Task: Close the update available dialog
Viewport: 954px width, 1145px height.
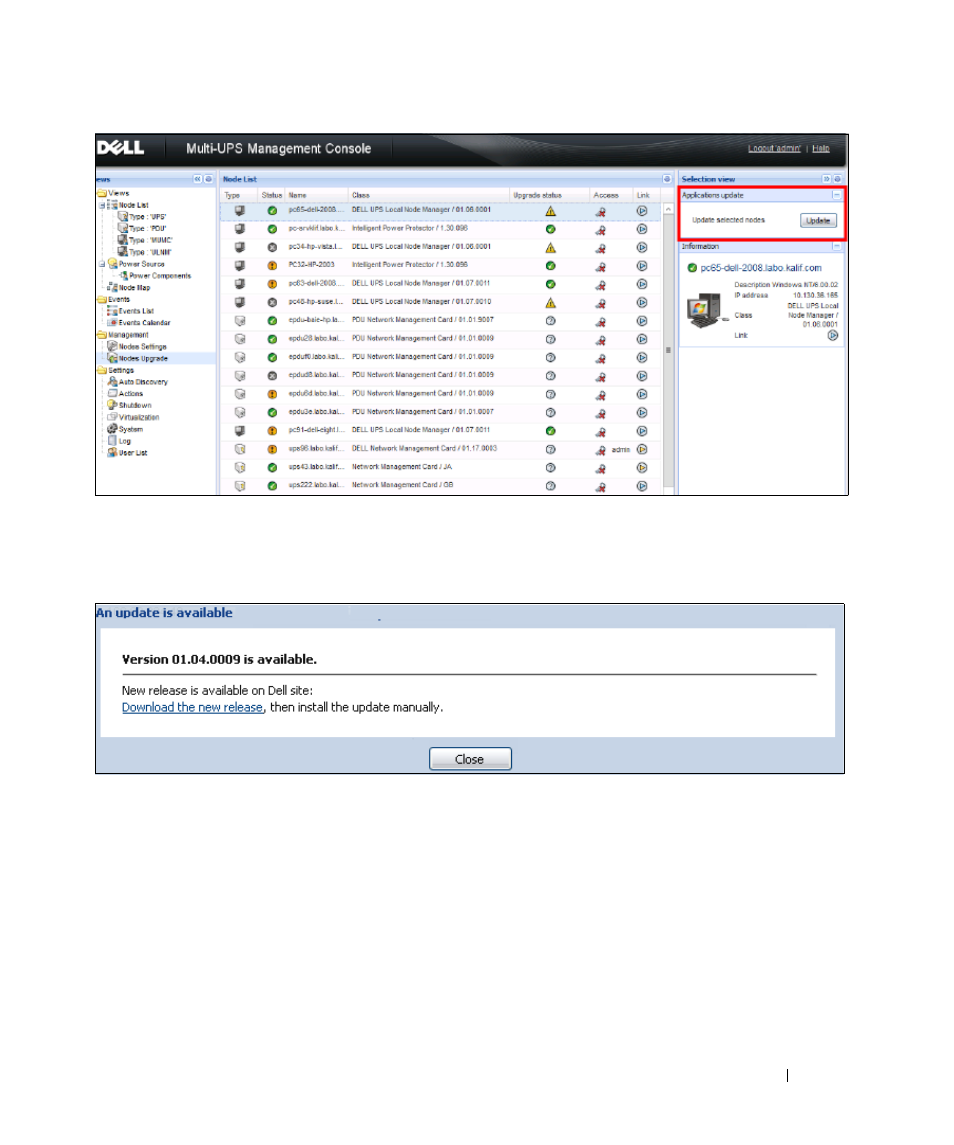Action: click(470, 759)
